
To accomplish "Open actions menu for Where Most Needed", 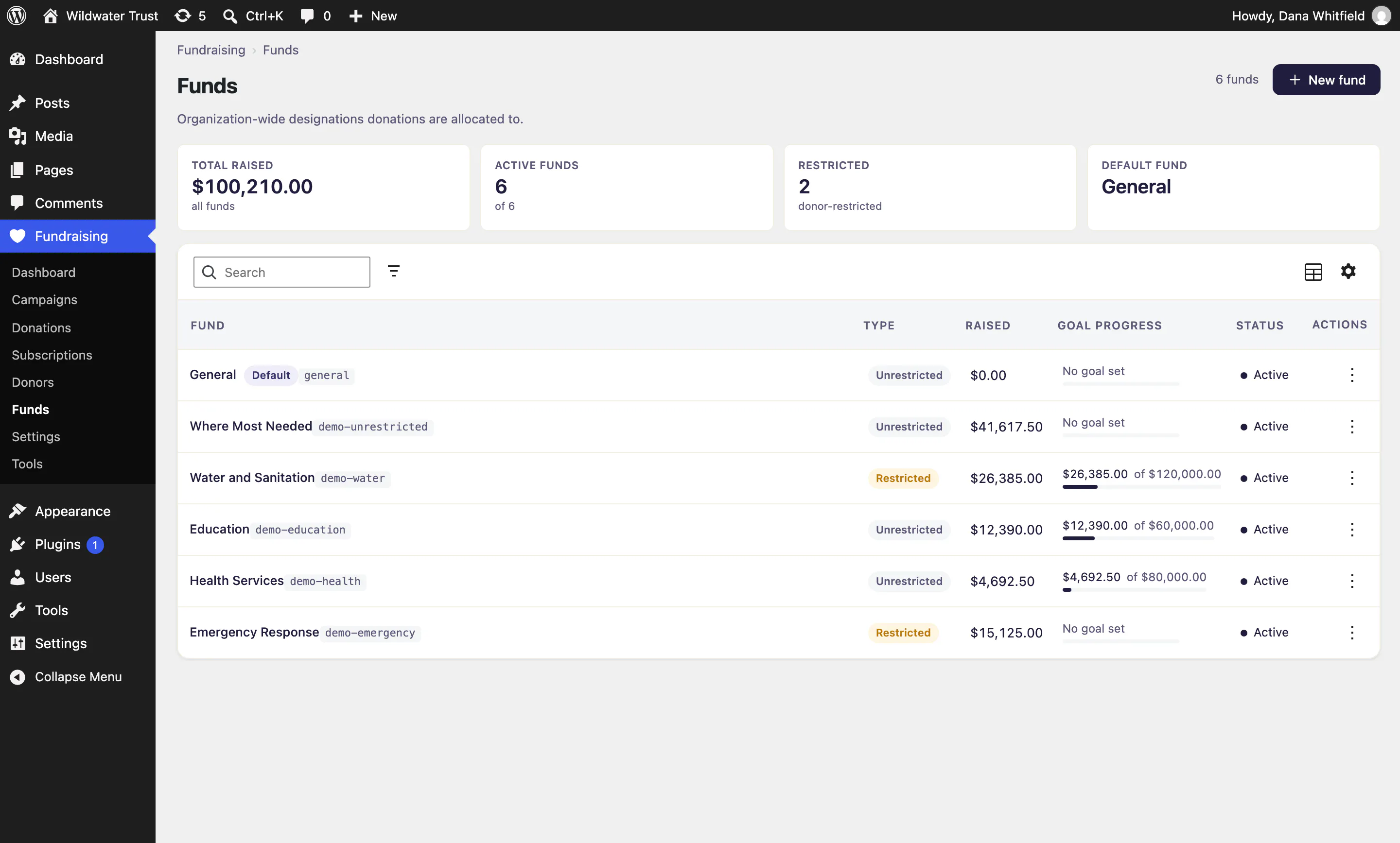I will point(1352,426).
